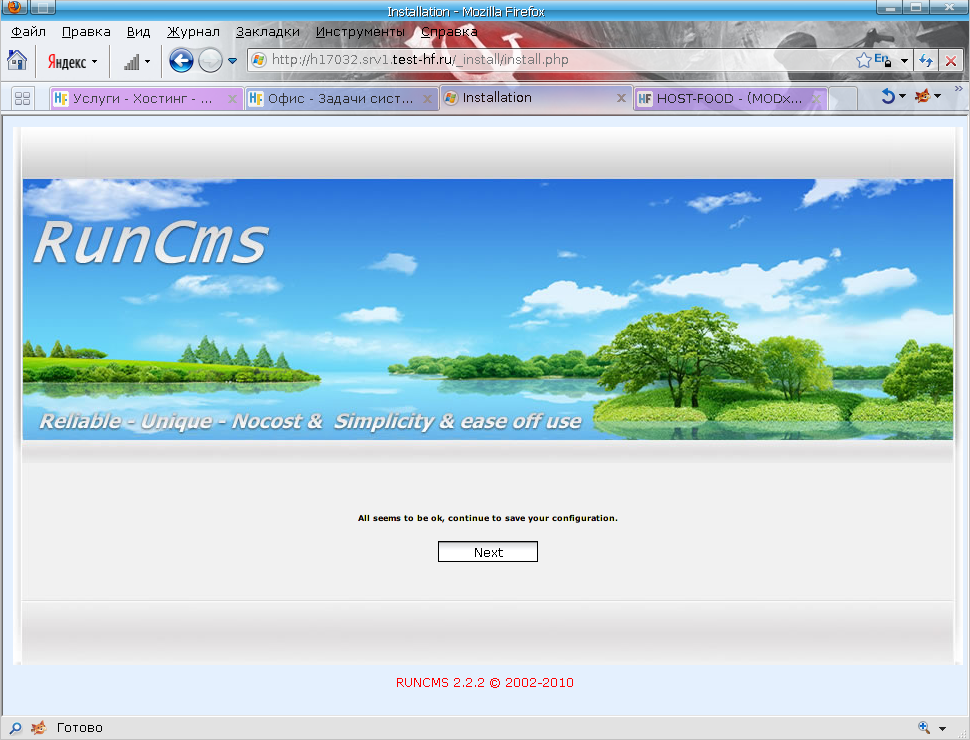Click the Reload page icon
The image size is (970, 740).
click(x=925, y=61)
